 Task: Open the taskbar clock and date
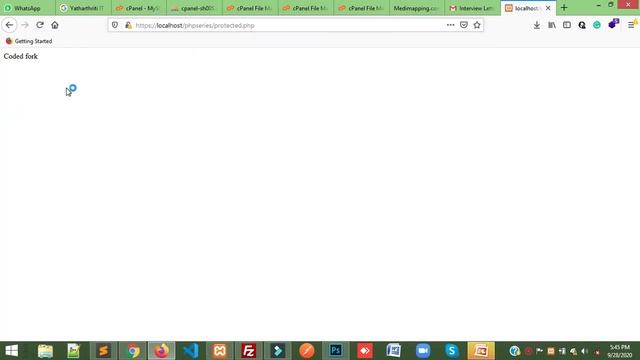(x=619, y=351)
